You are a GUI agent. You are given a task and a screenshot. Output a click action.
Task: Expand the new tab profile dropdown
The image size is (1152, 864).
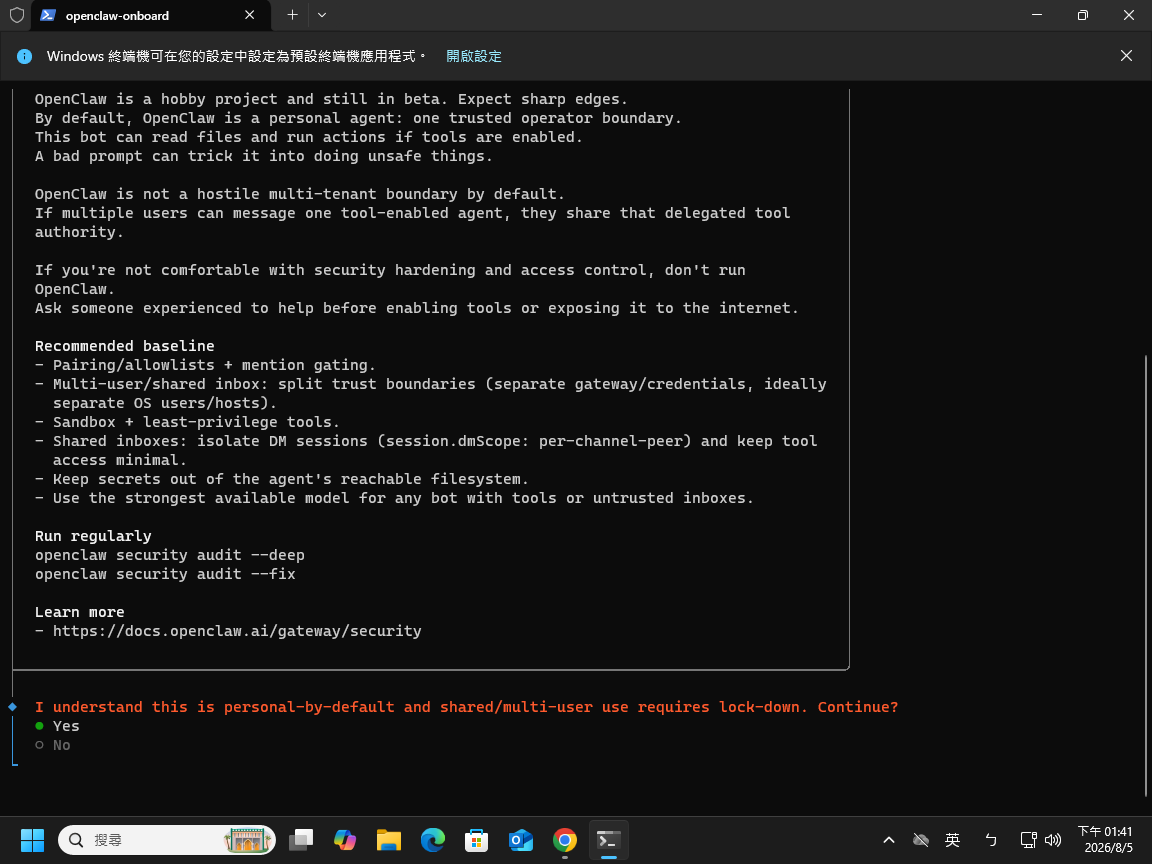322,15
